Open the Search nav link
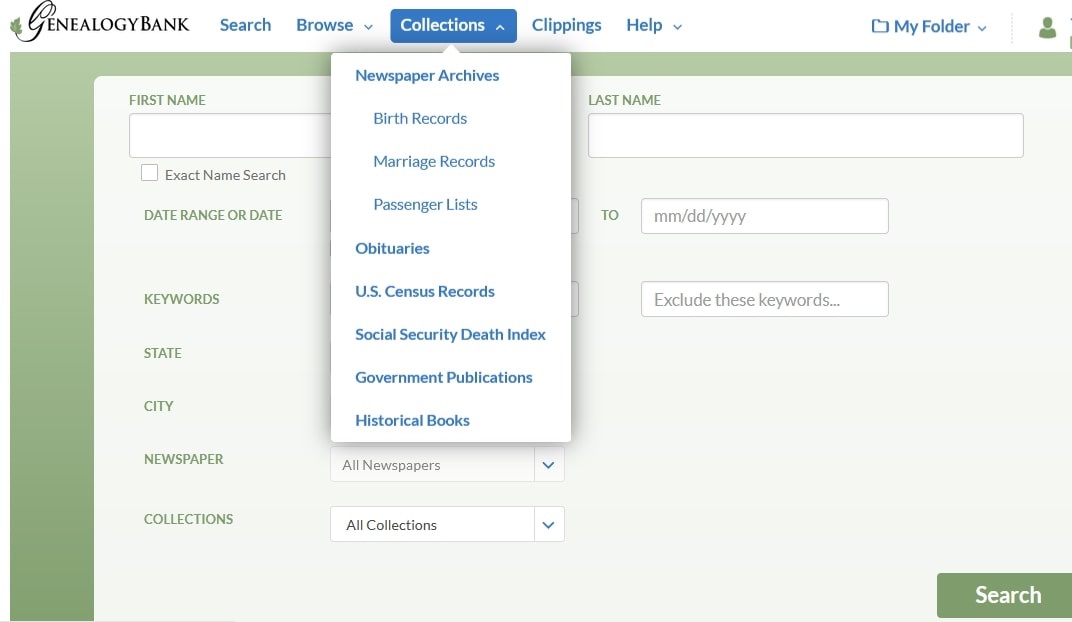Viewport: 1072px width, 622px height. pos(245,25)
